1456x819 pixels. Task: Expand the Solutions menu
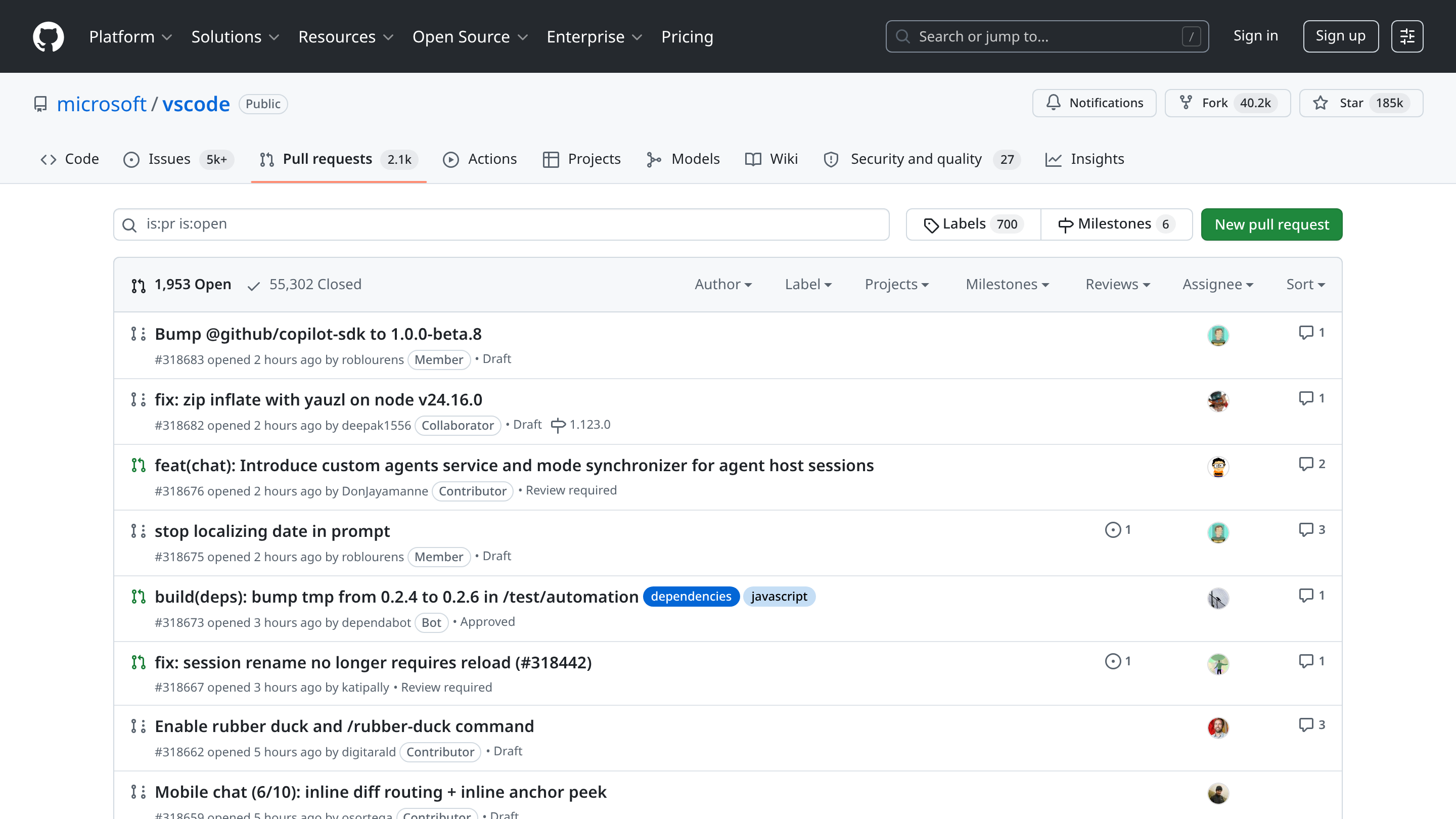point(235,37)
